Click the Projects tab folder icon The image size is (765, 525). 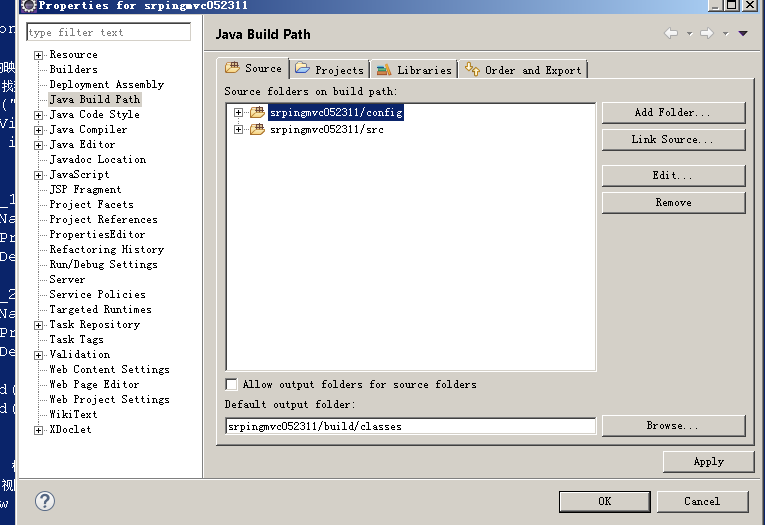pos(302,68)
